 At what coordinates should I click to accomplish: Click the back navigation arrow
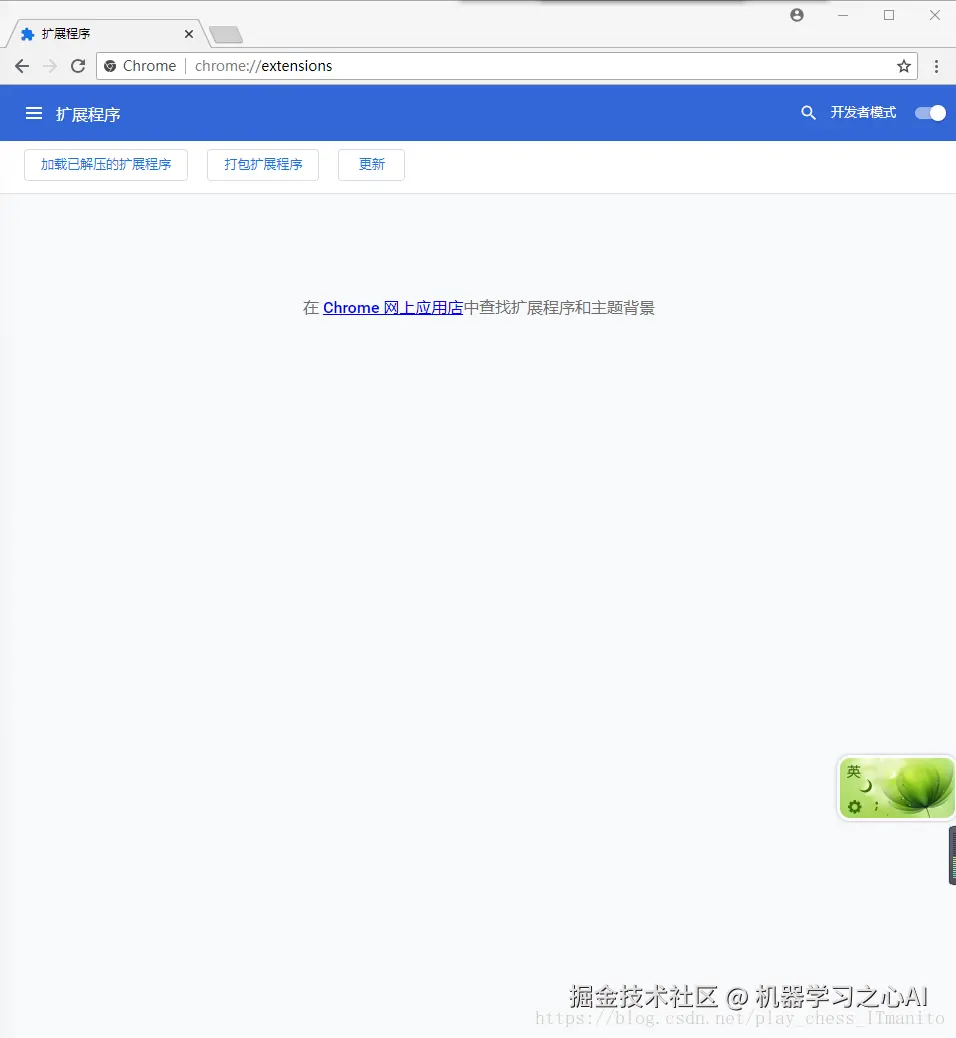tap(22, 66)
